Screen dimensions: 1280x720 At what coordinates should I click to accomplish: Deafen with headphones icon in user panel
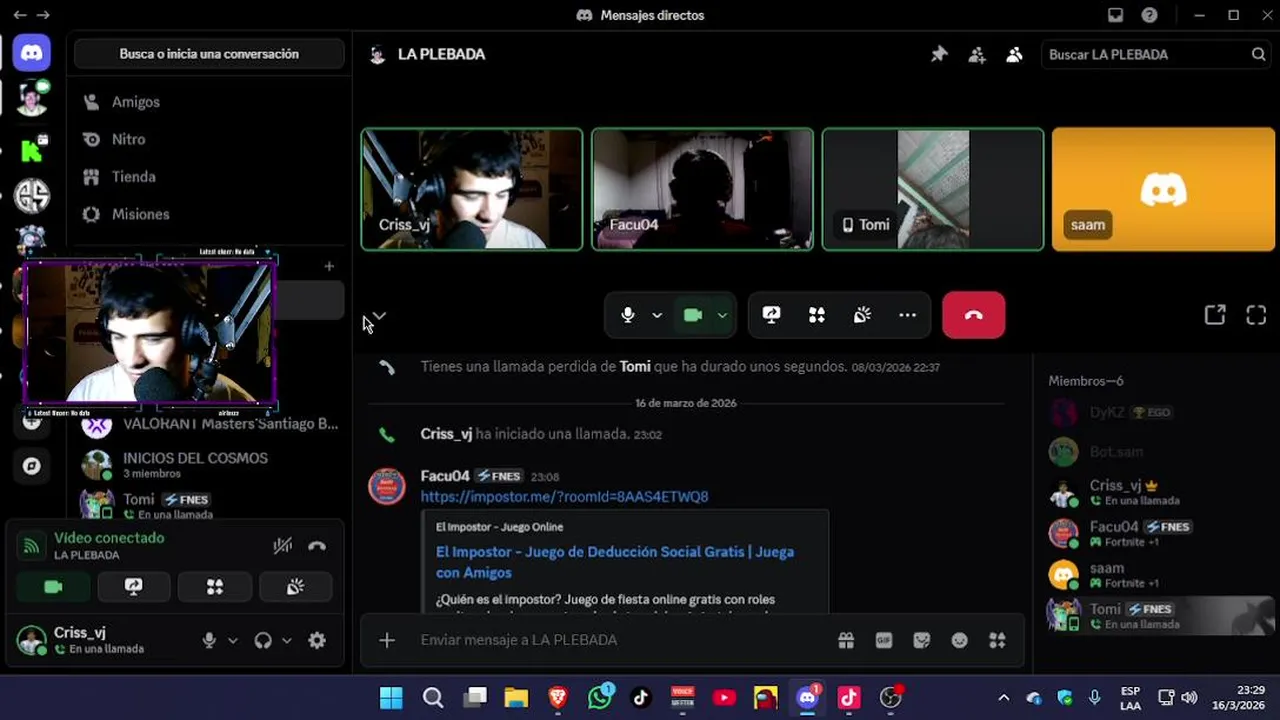263,641
